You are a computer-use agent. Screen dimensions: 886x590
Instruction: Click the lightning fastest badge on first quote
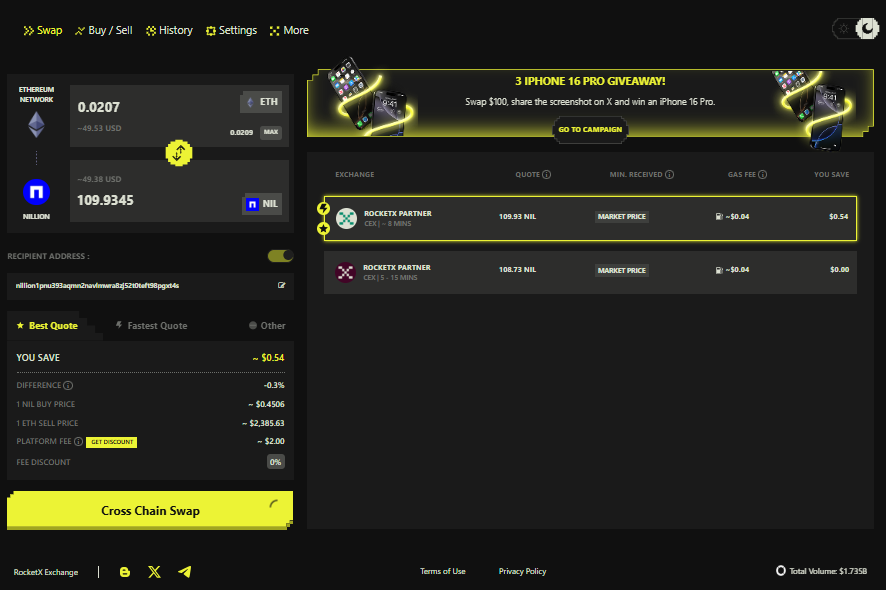click(323, 209)
